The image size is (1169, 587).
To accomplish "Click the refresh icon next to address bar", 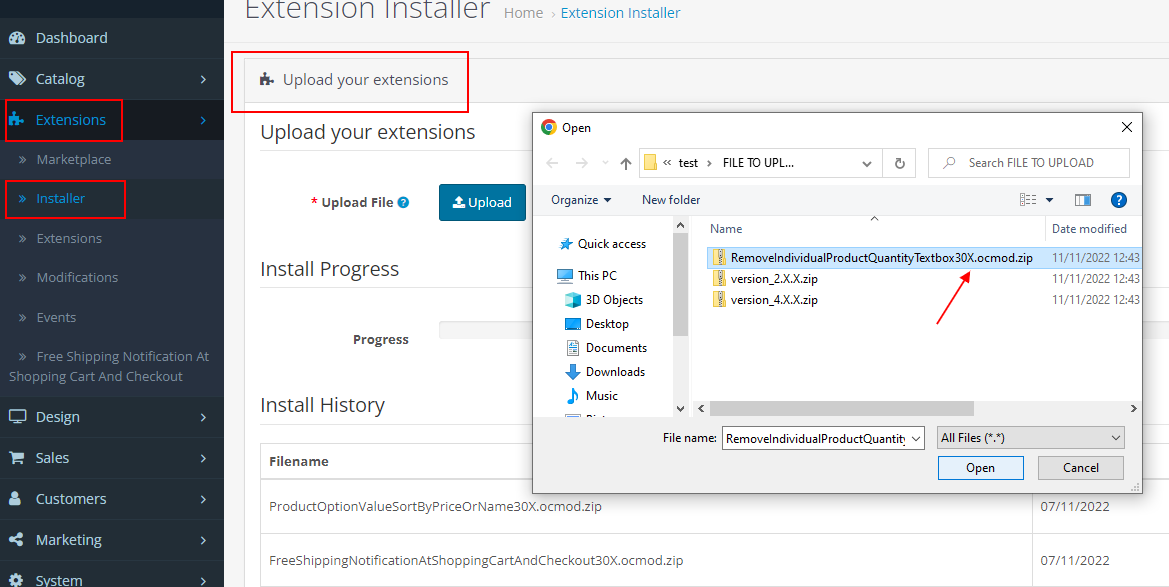I will (899, 162).
